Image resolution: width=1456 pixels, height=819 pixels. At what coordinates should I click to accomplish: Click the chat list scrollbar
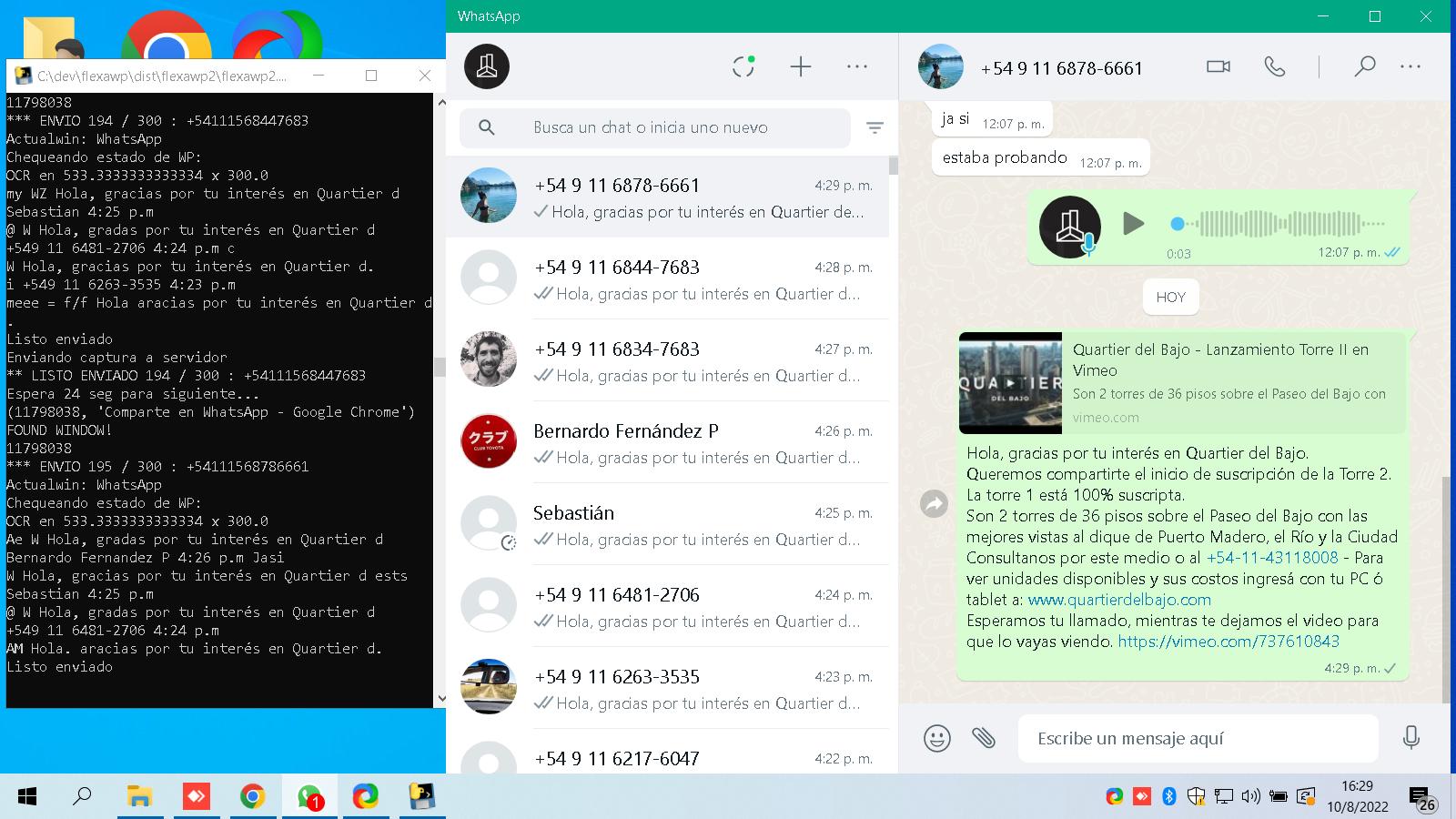[894, 165]
